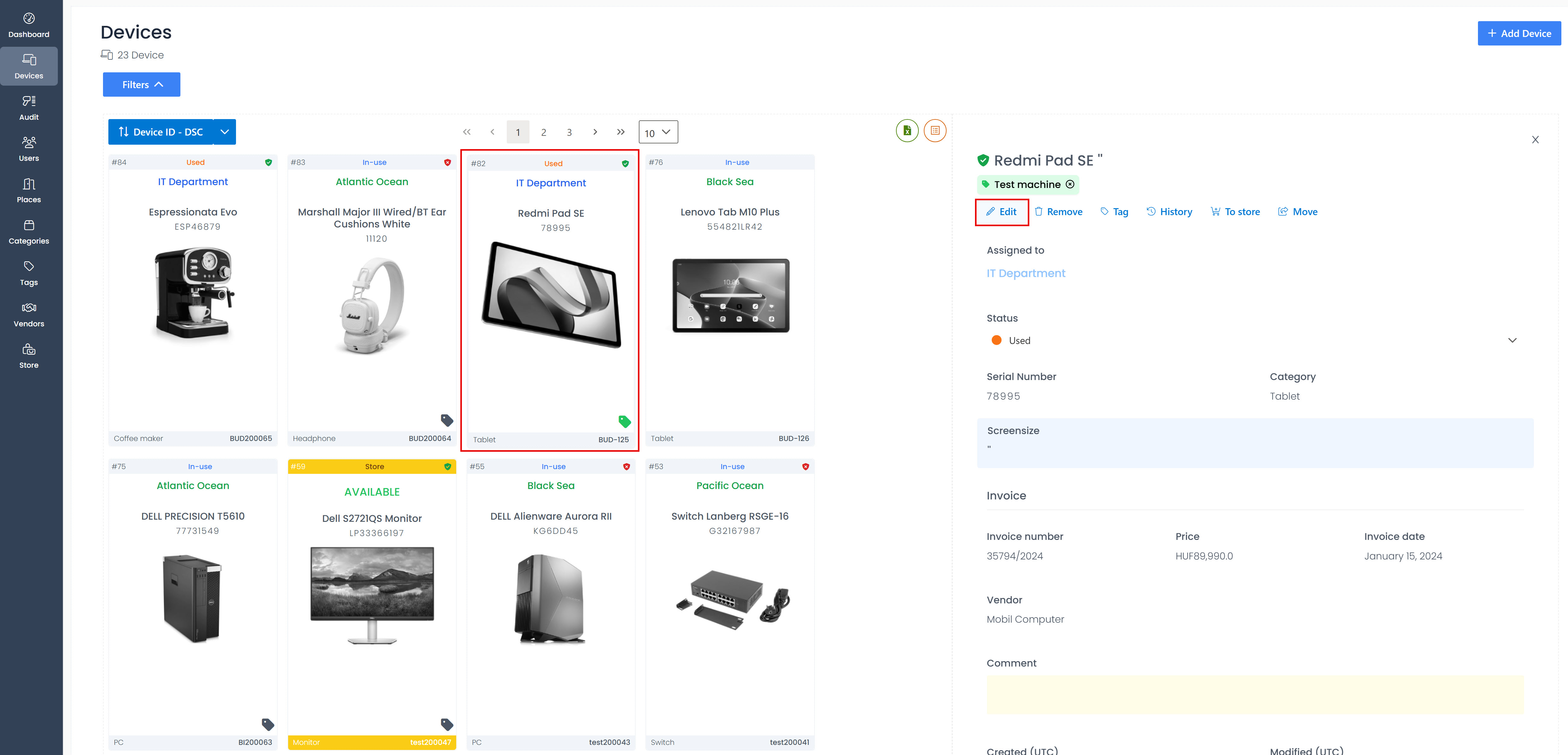Viewport: 1568px width, 755px height.
Task: Open IT Department link on Espressionata card
Action: point(193,181)
